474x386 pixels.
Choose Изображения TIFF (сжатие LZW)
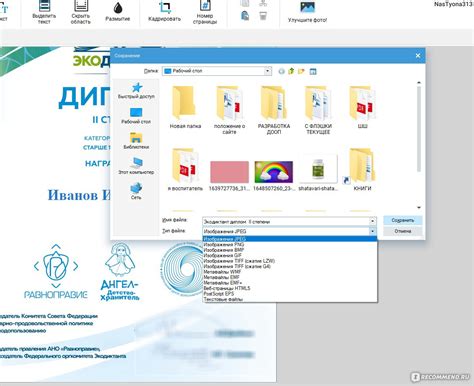[290, 261]
